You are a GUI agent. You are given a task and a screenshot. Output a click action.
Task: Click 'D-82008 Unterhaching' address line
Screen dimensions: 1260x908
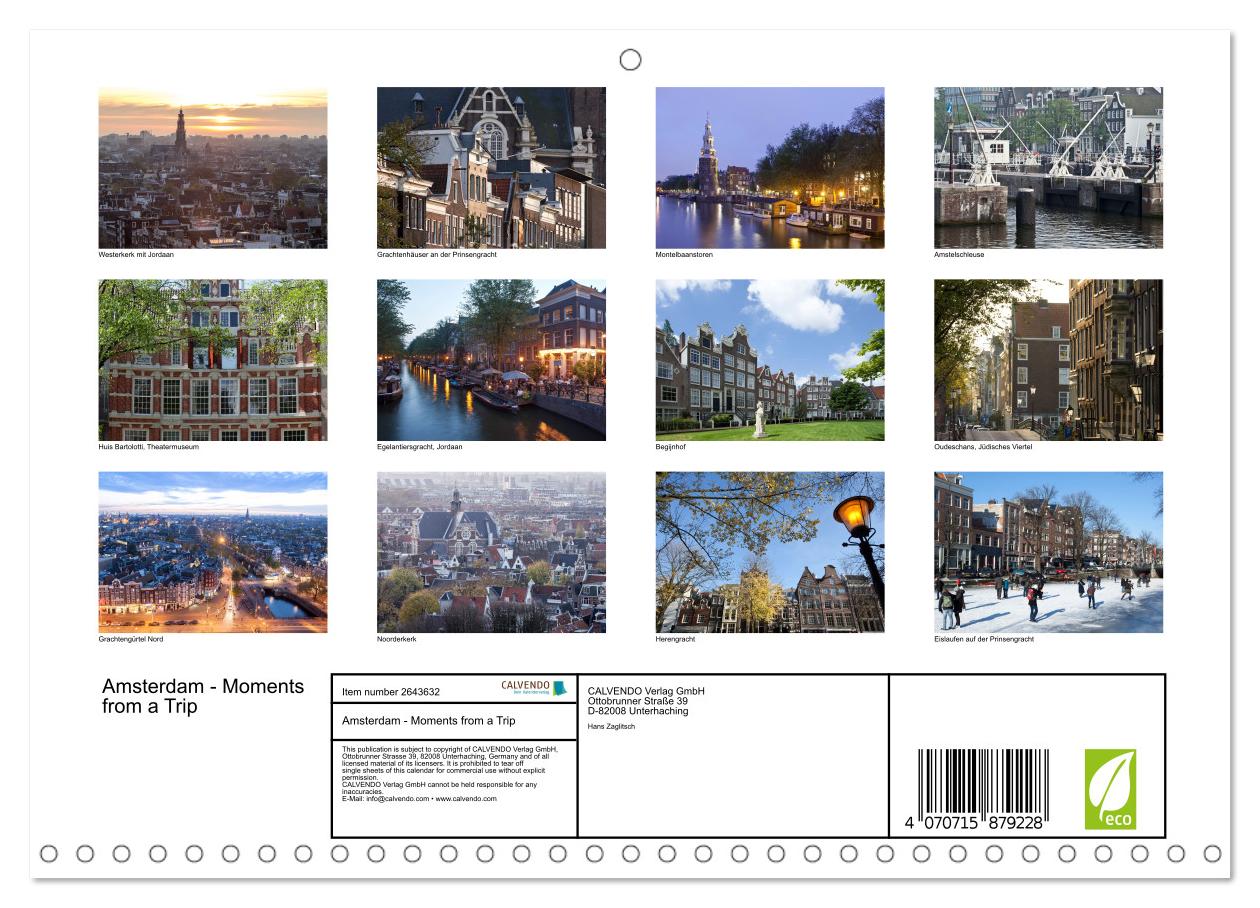(638, 711)
